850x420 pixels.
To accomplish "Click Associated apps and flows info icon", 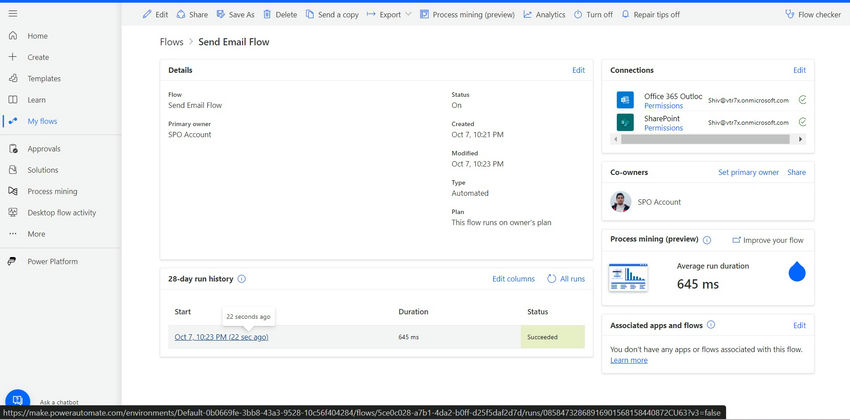I will (711, 325).
